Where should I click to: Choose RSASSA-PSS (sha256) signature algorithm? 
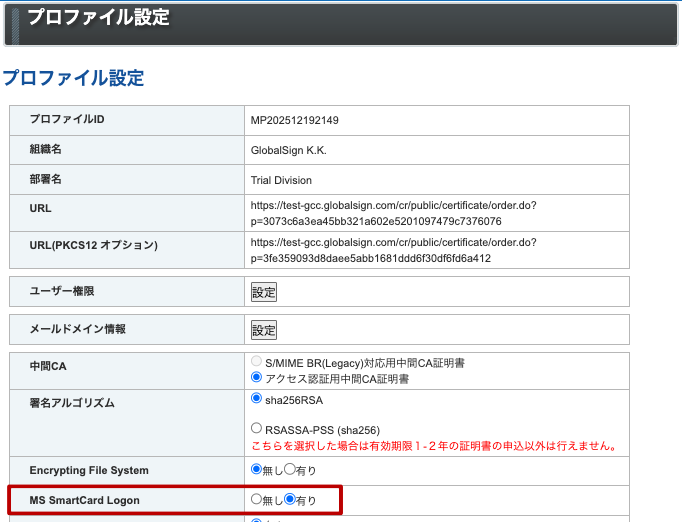point(257,428)
